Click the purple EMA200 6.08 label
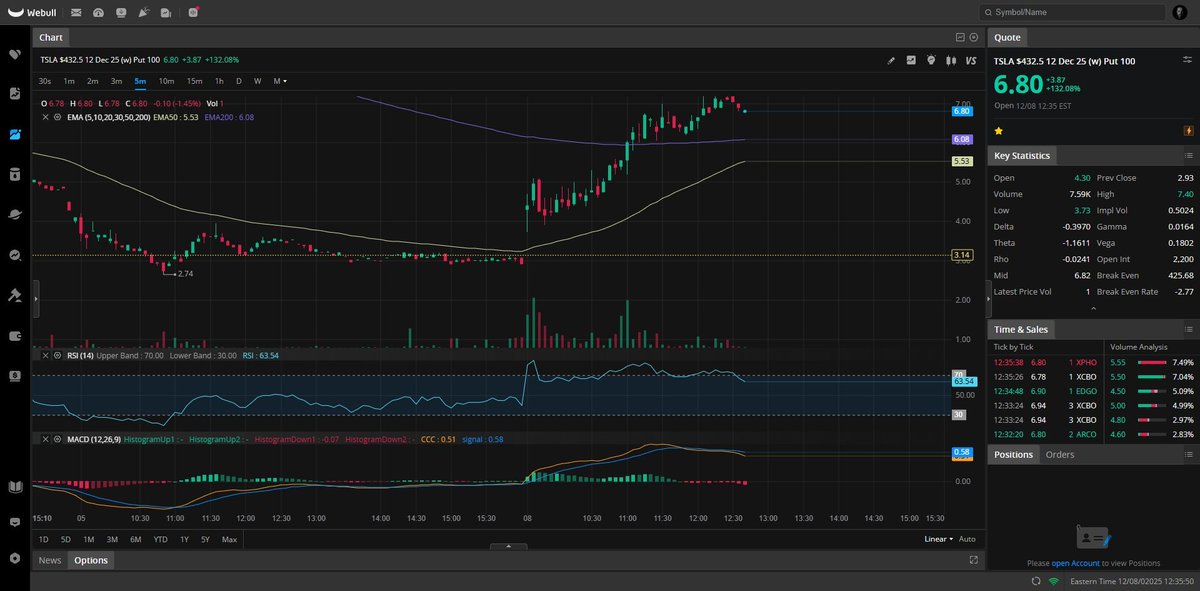The width and height of the screenshot is (1200, 591). click(x=962, y=139)
